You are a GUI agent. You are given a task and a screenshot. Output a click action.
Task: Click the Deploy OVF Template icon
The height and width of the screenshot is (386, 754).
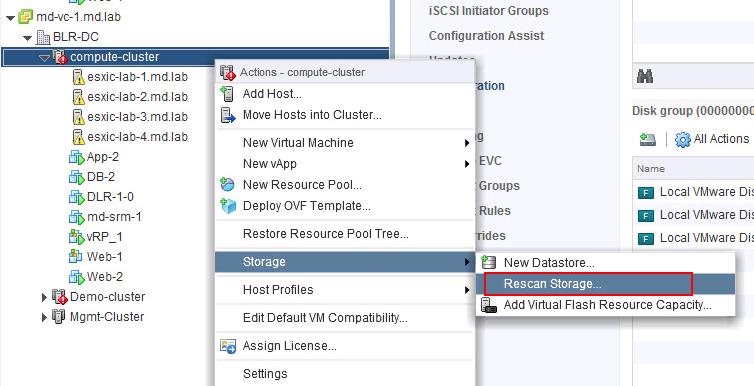[x=228, y=206]
